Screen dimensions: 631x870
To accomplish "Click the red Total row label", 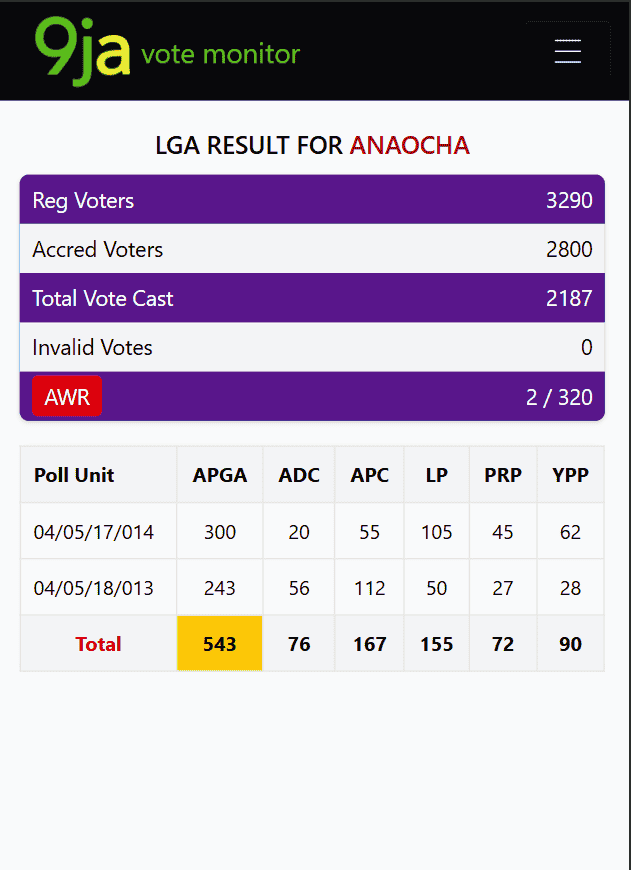I will [98, 644].
